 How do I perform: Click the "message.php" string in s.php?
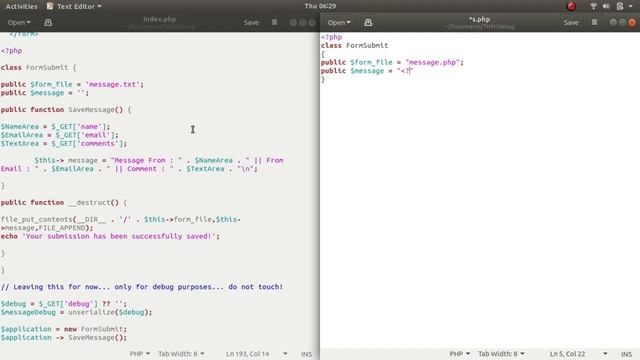tap(433, 62)
